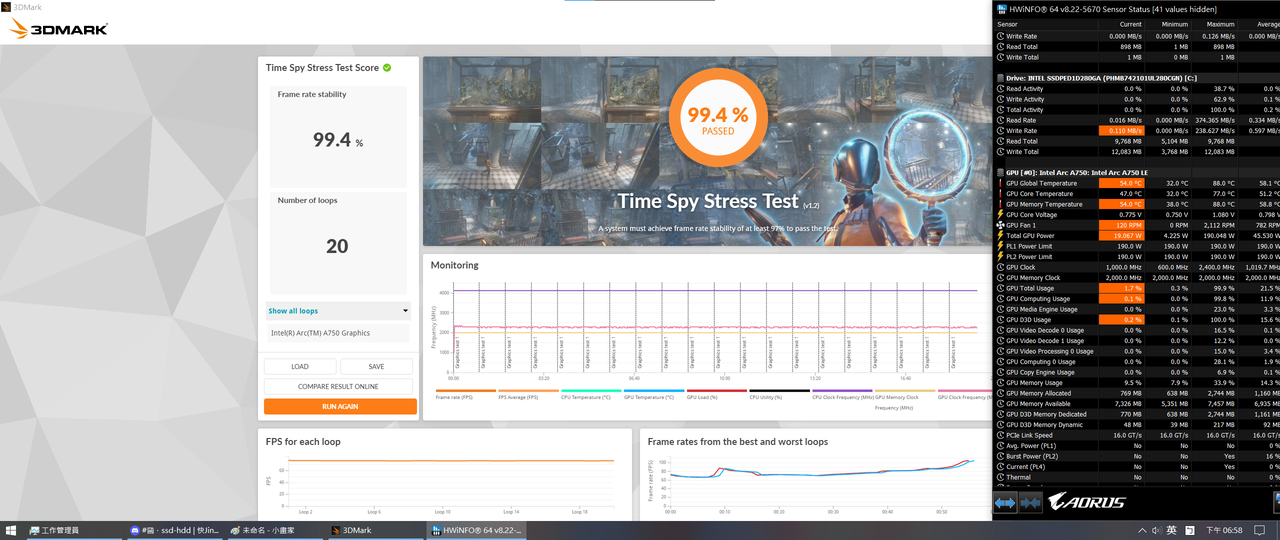Click the Time Spy Stress Test Score heading
The image size is (1280, 540).
[x=322, y=68]
